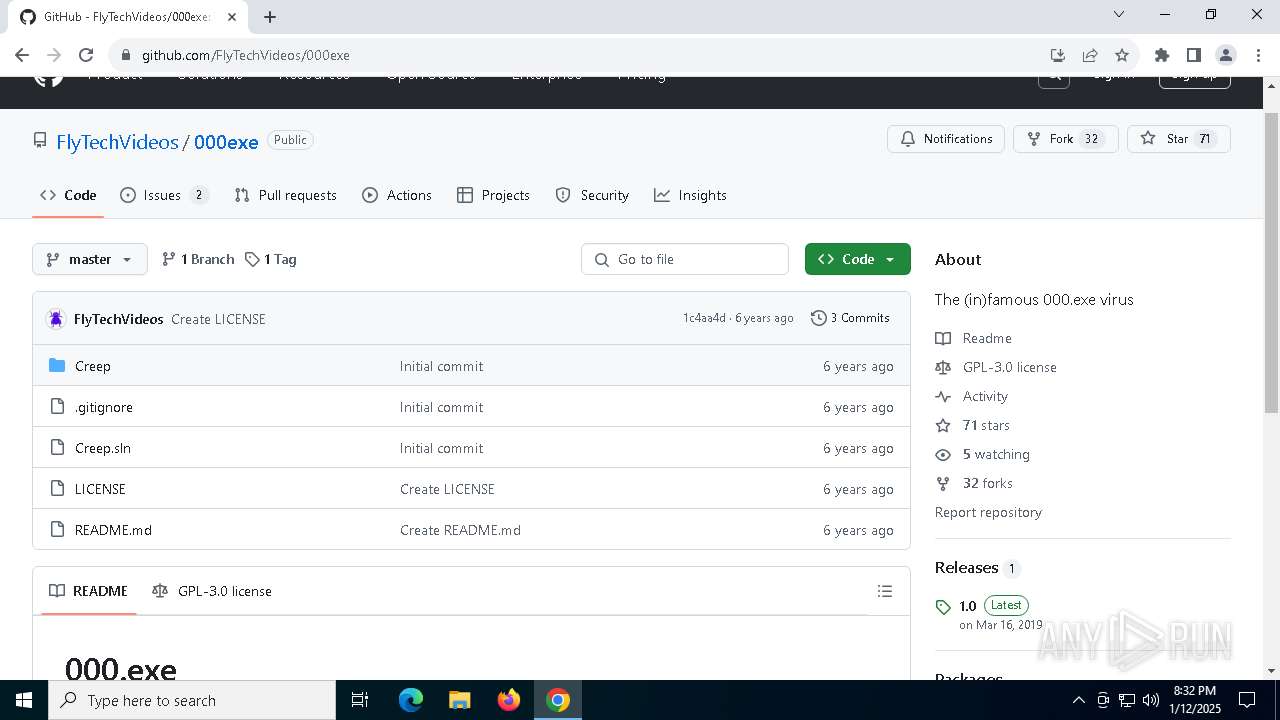Screen dimensions: 1280x720
Task: Click the Share this page icon
Action: point(1090,55)
